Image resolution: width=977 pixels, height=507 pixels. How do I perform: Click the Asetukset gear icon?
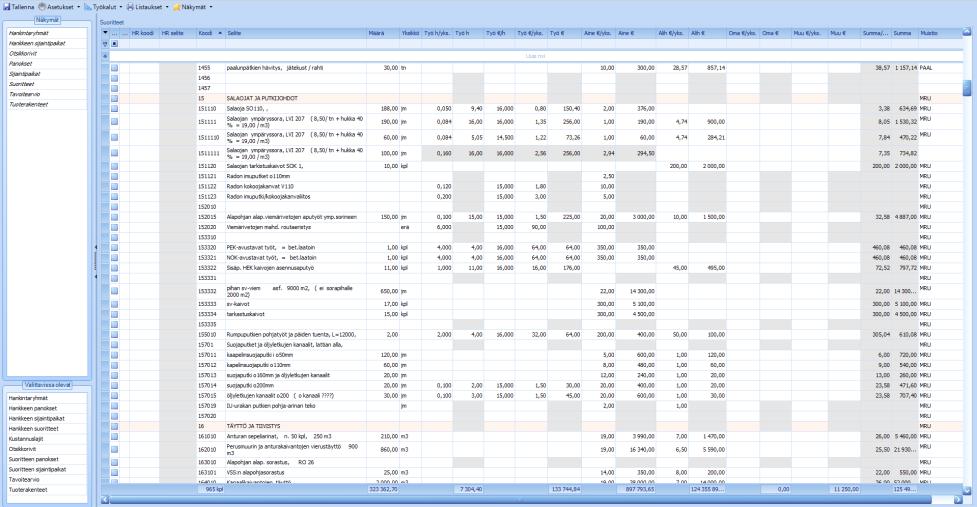click(42, 7)
